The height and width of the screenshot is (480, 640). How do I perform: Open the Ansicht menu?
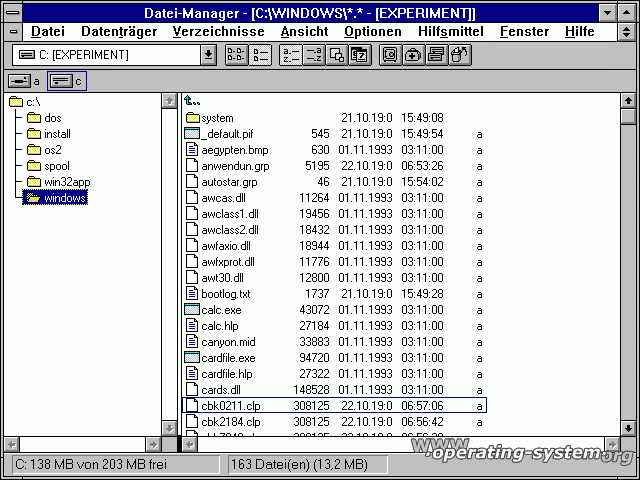304,31
